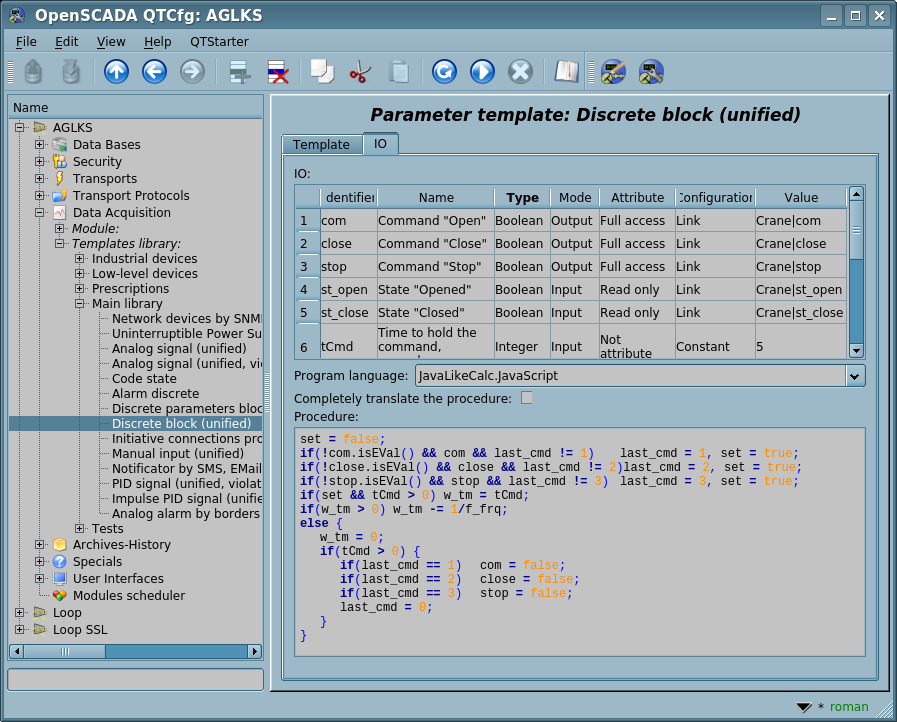
Task: Click the Transport Protocols tree icon
Action: coord(59,196)
